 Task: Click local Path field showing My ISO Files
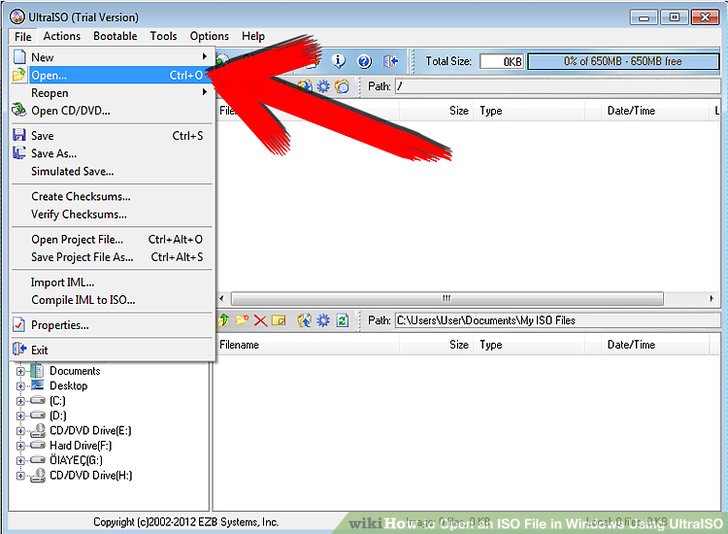click(558, 320)
